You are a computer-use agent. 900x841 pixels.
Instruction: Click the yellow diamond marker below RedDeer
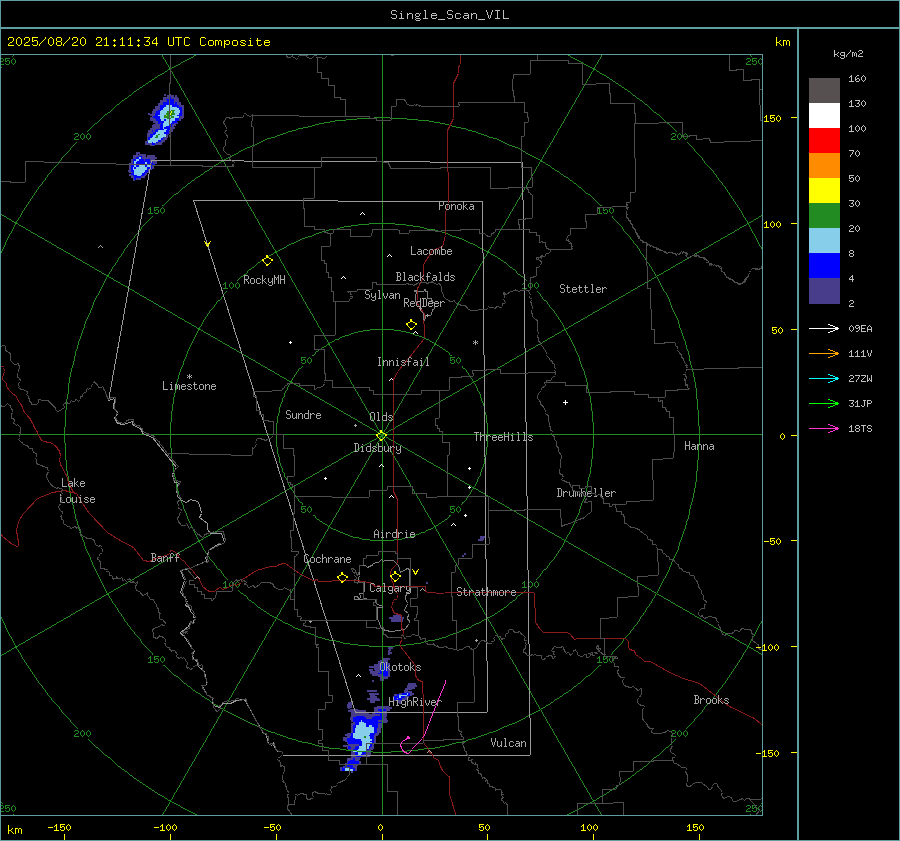click(411, 325)
